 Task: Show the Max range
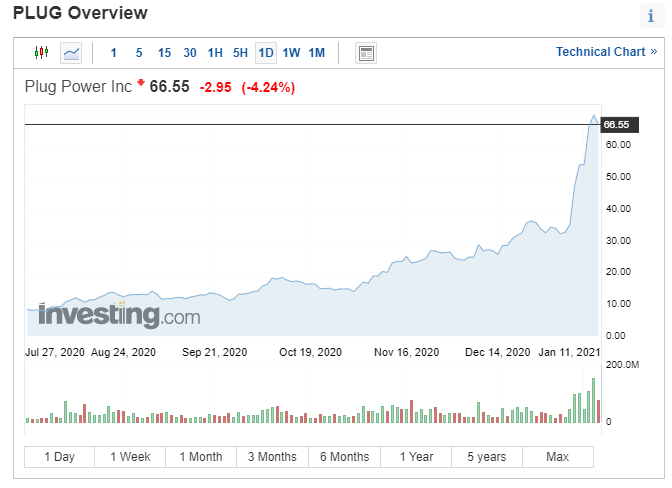pos(558,457)
